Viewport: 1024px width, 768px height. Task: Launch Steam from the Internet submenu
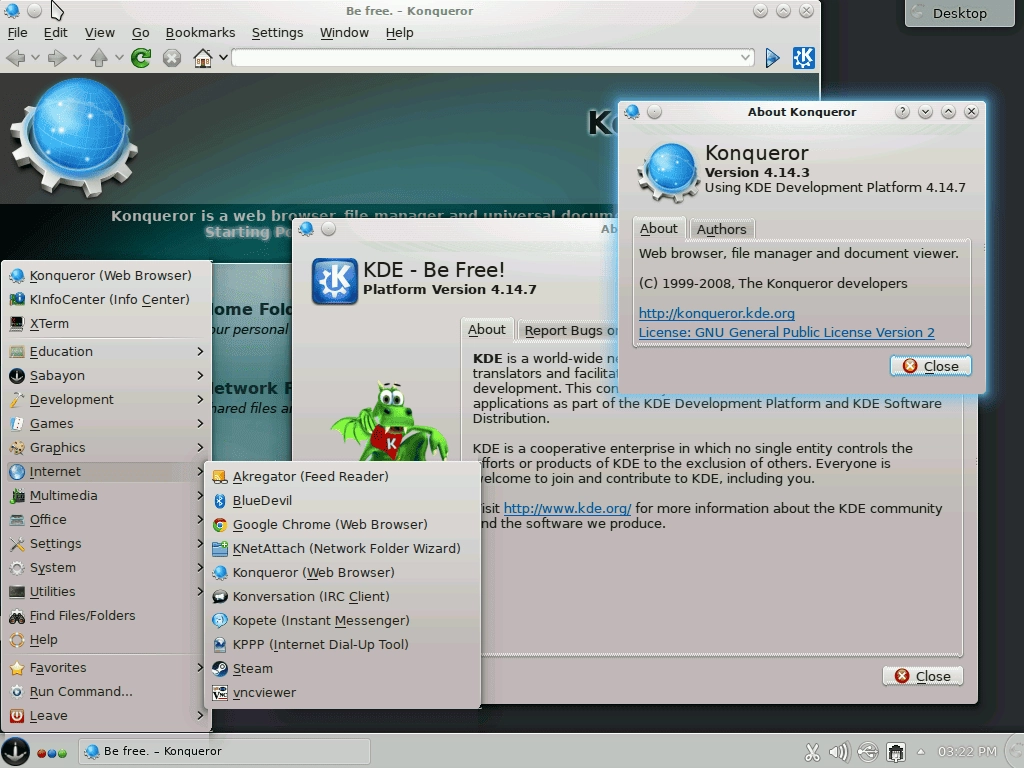click(x=343, y=669)
